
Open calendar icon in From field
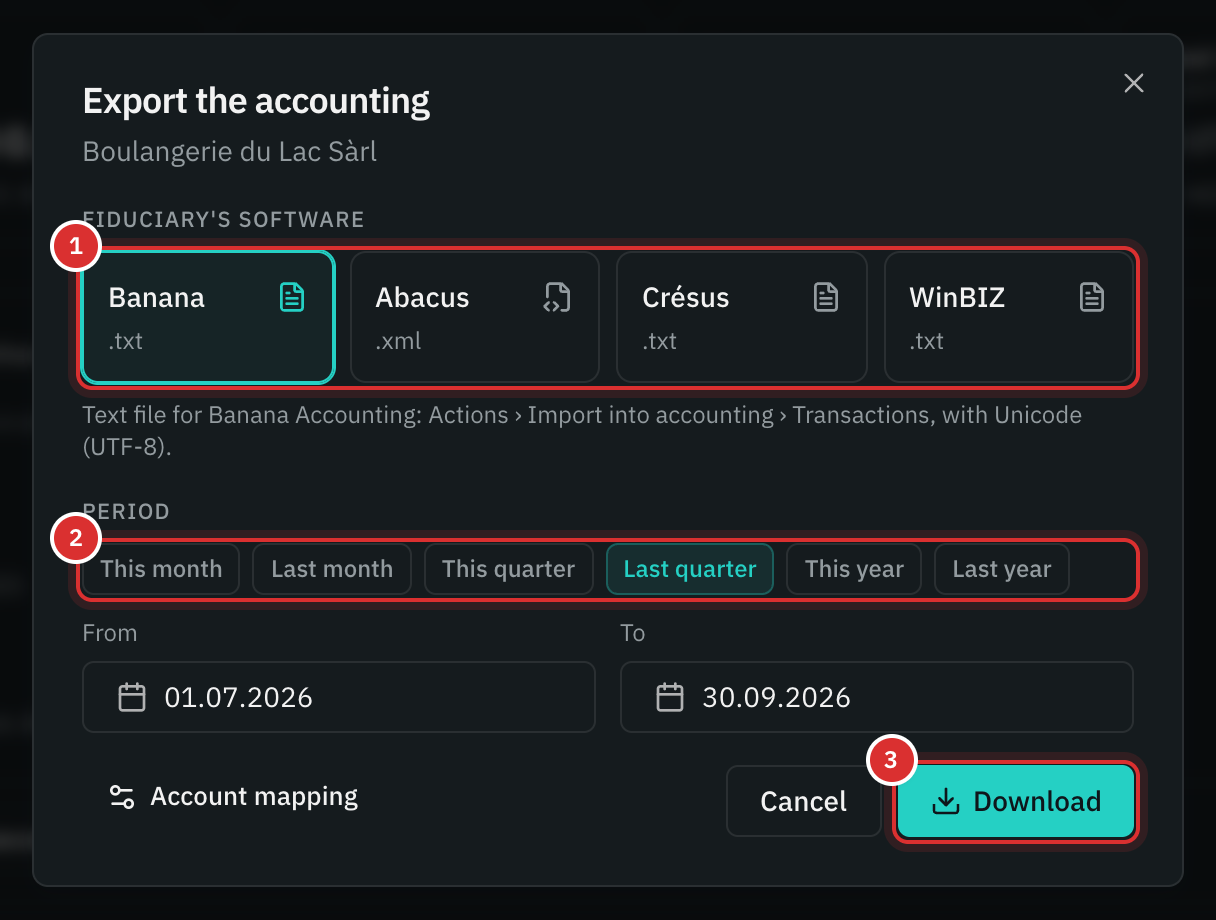pos(132,697)
